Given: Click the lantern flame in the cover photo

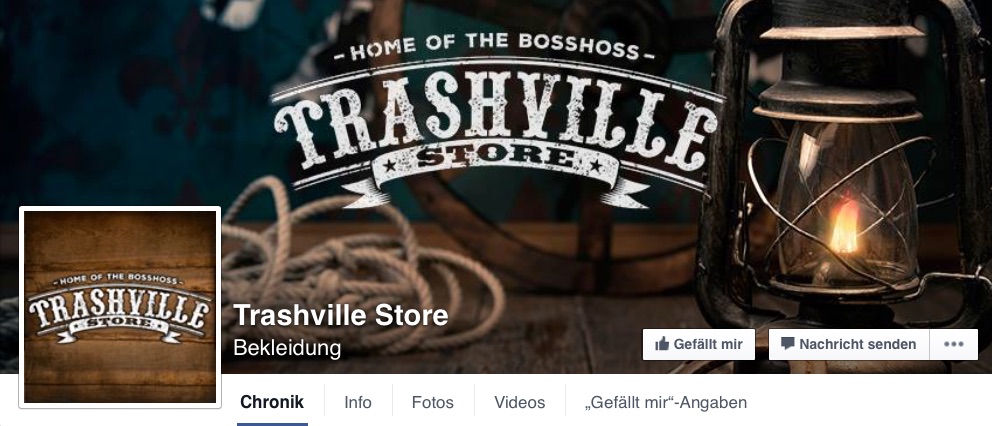Looking at the screenshot, I should tap(845, 227).
